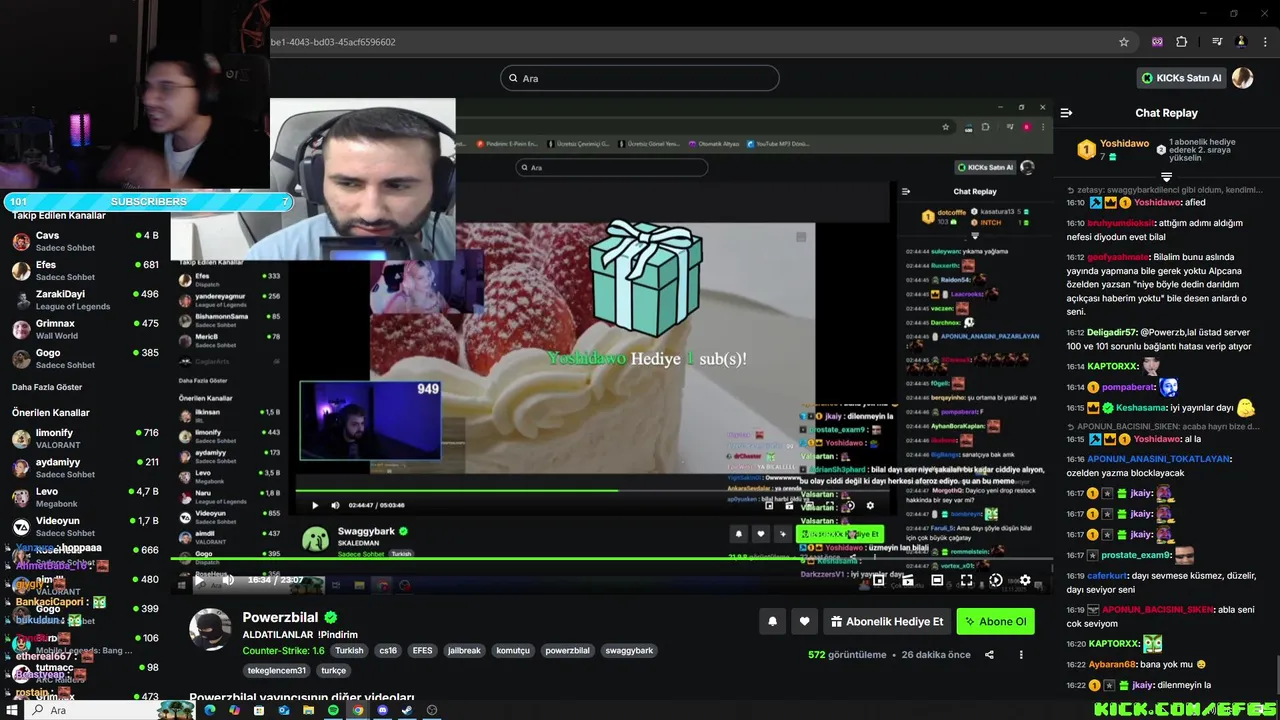Open Cavs channel in sidebar
Image resolution: width=1280 pixels, height=720 pixels.
[x=85, y=241]
